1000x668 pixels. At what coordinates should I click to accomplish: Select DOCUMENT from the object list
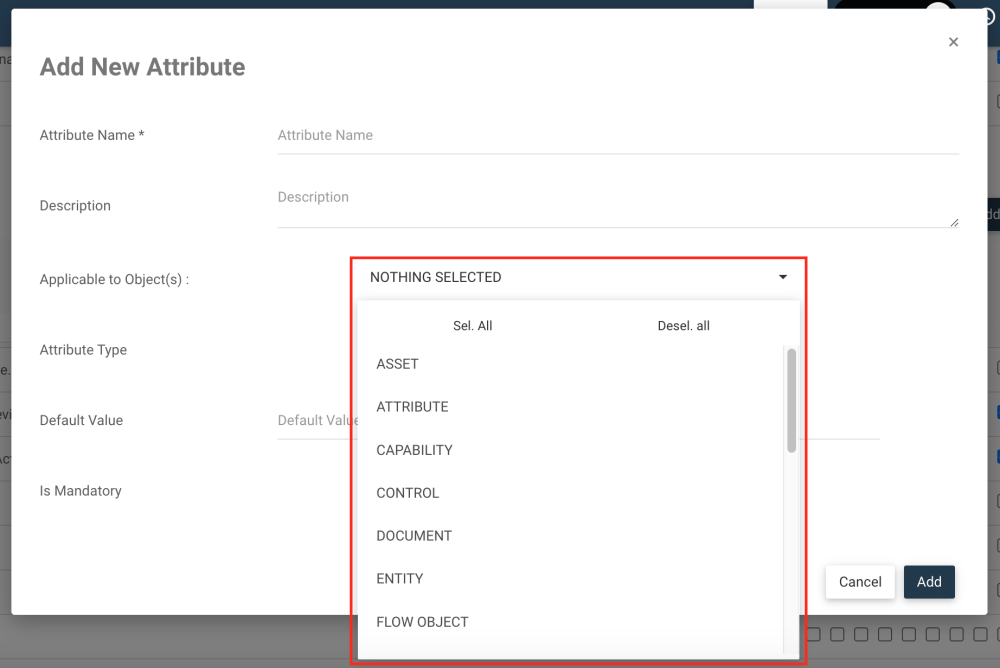pyautogui.click(x=413, y=536)
